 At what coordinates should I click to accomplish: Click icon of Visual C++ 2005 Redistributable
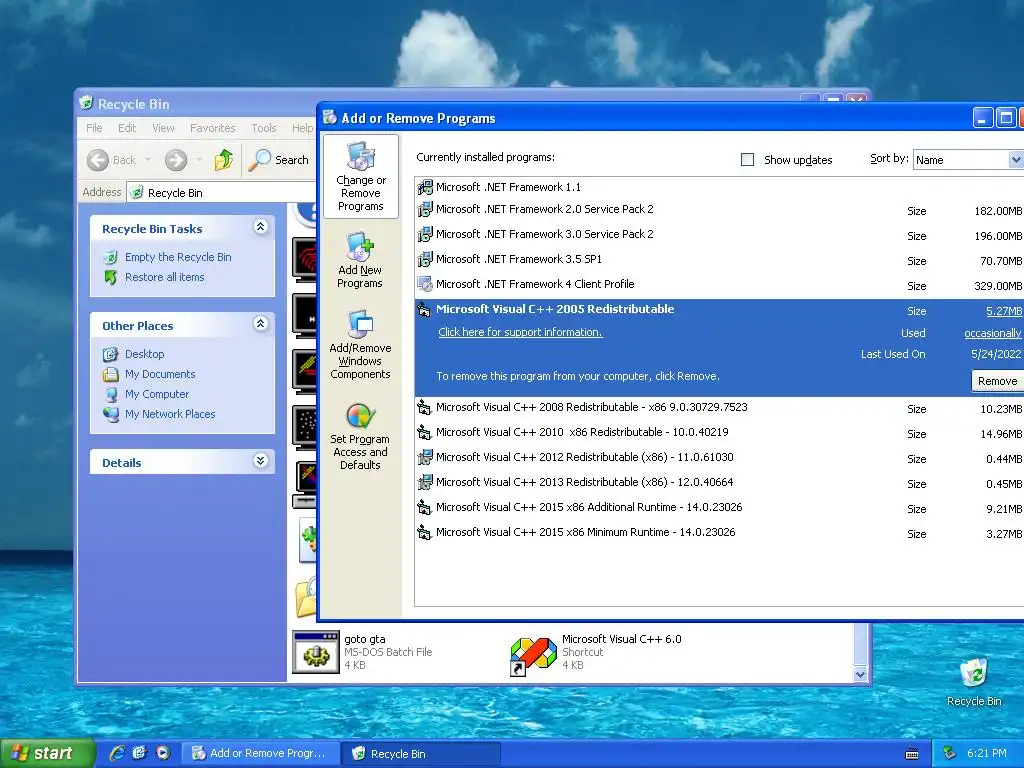(x=424, y=310)
